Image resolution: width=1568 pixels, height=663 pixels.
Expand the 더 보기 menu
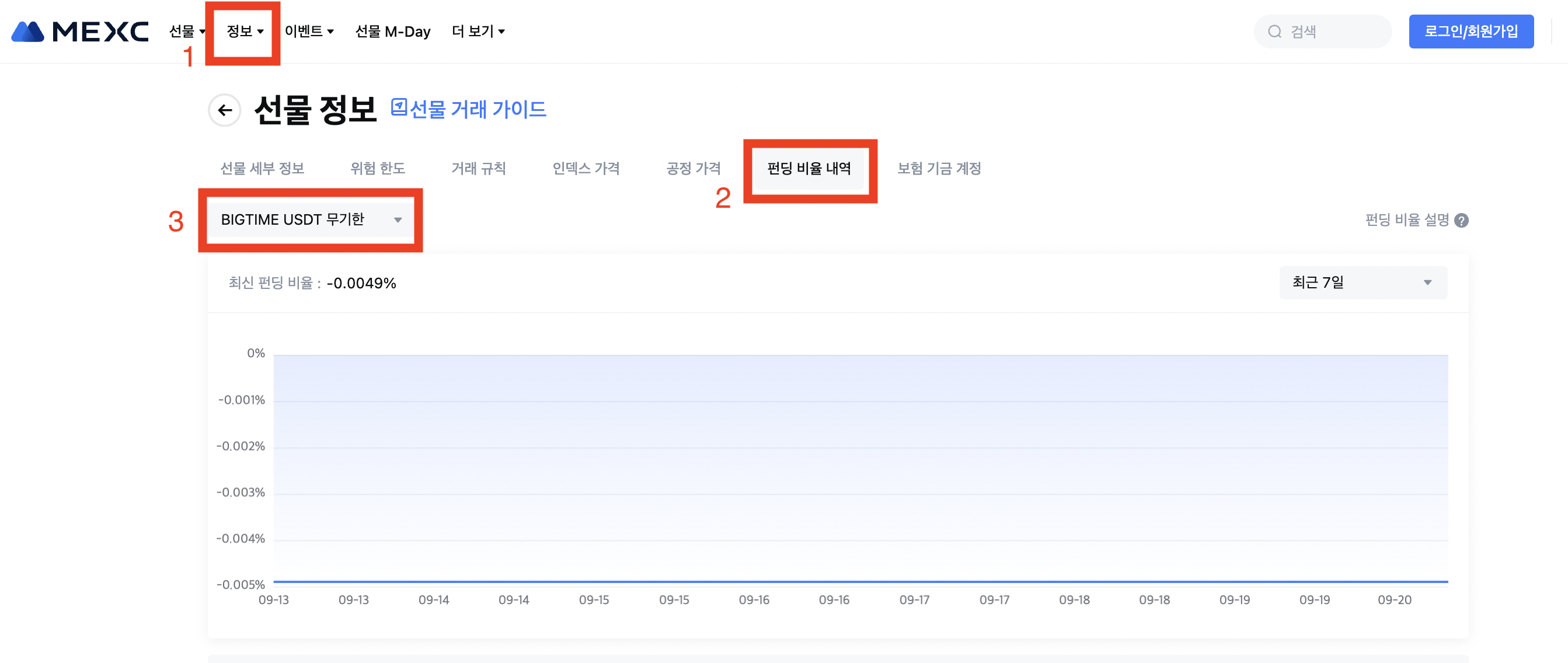(x=478, y=32)
